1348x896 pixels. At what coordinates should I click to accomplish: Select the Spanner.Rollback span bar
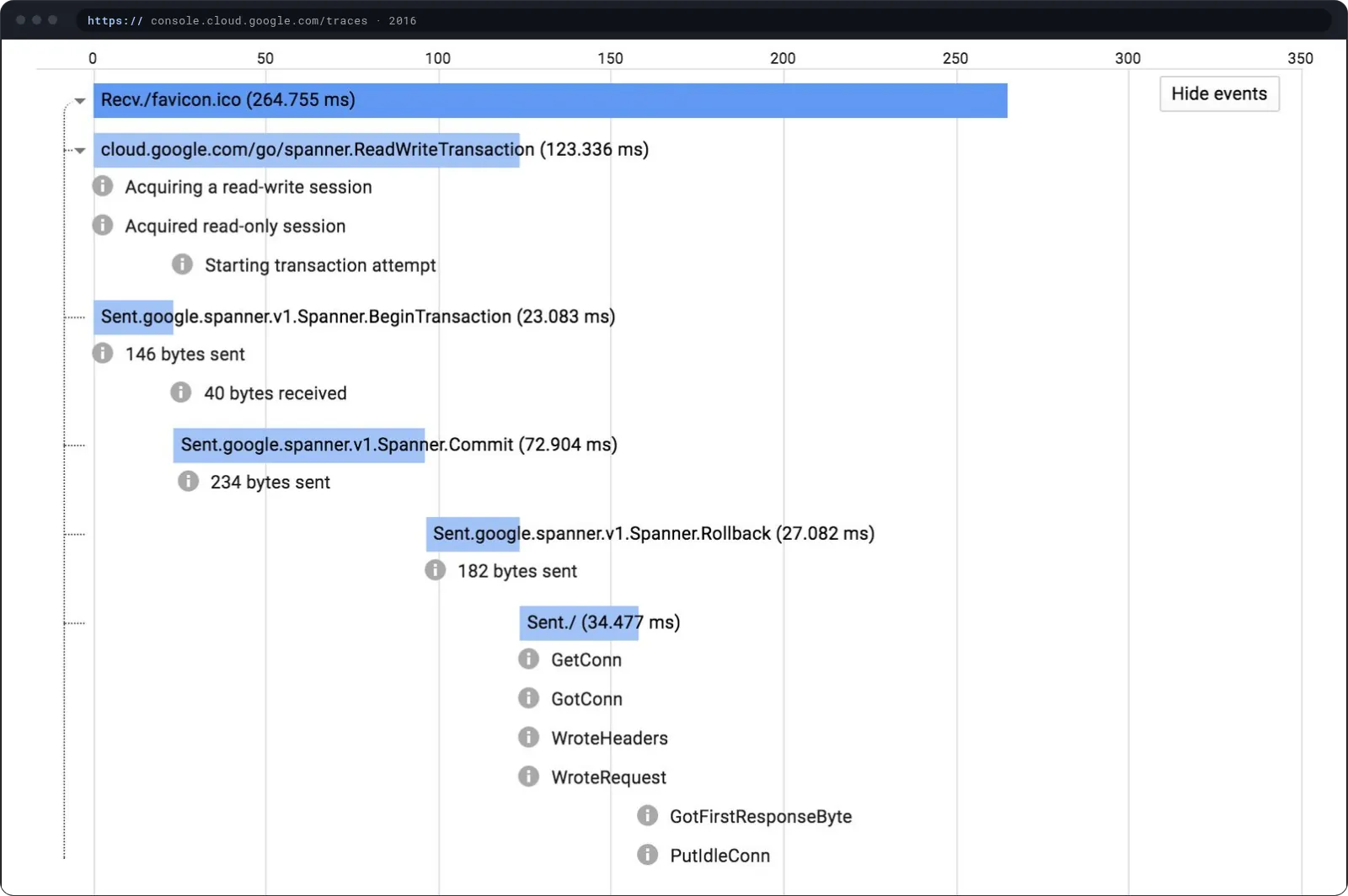click(x=473, y=534)
